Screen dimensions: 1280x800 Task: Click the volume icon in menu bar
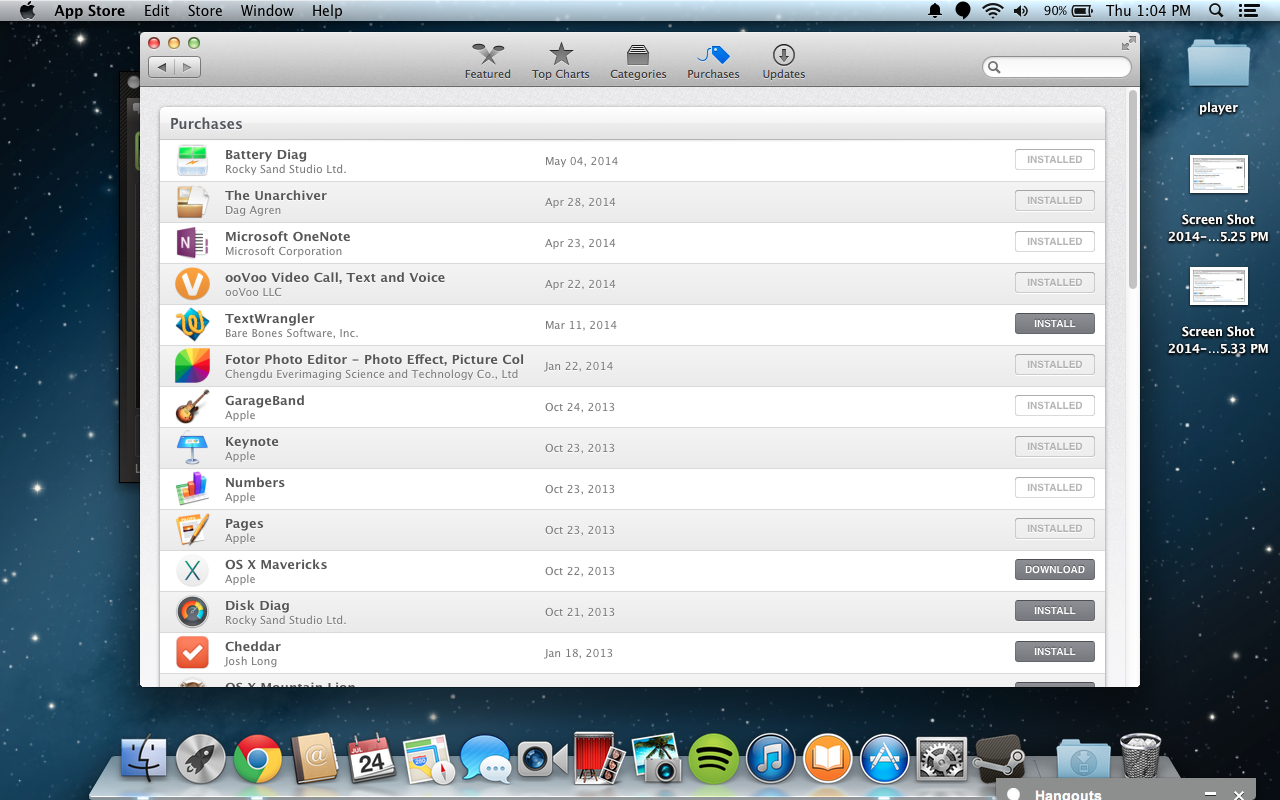coord(1021,11)
